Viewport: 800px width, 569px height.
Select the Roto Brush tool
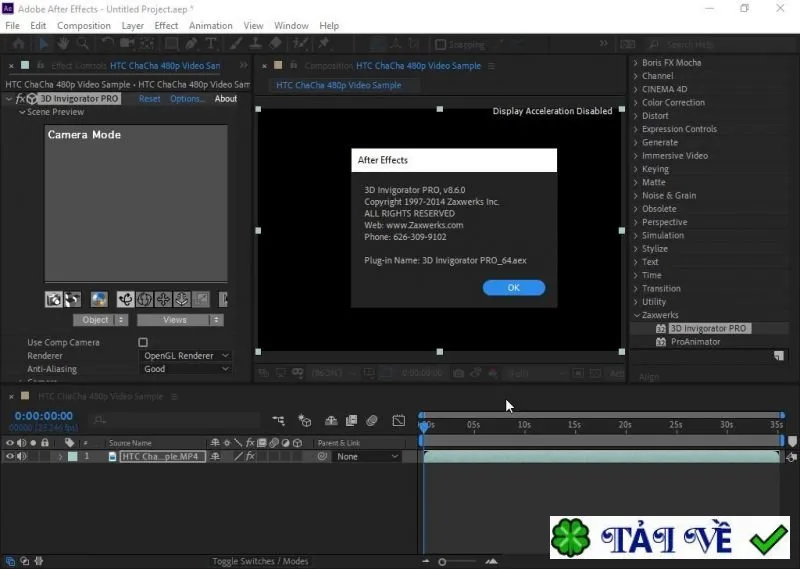(x=301, y=44)
